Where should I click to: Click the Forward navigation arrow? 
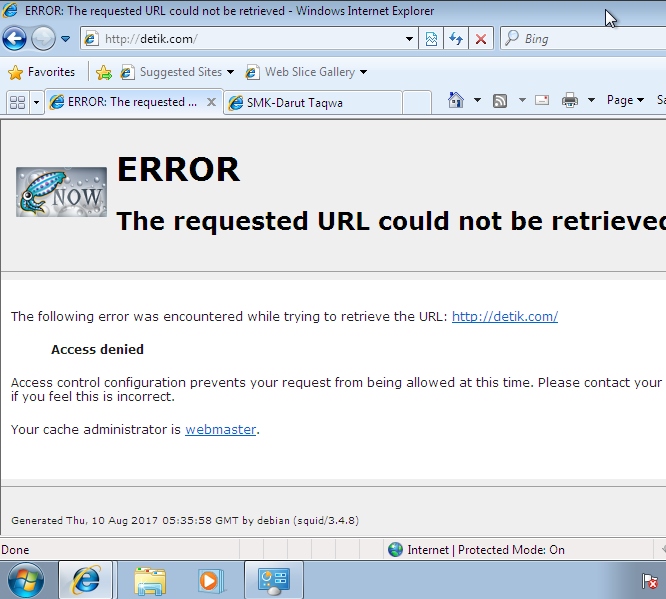click(43, 39)
